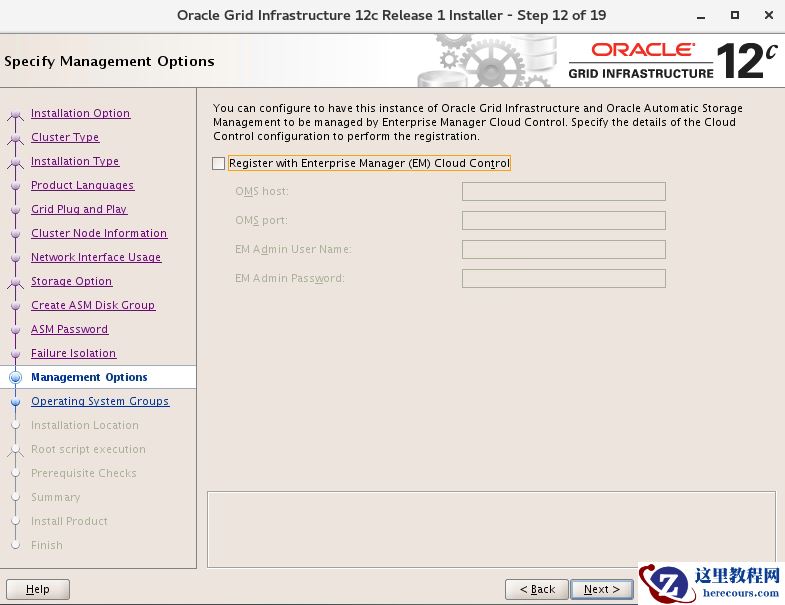Close the installer window

pos(769,16)
